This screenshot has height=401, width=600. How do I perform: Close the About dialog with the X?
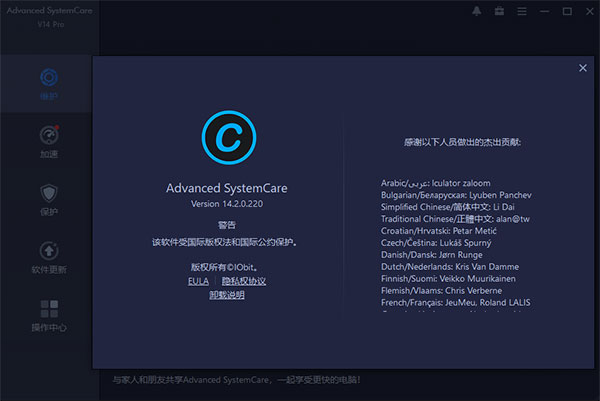coord(582,68)
